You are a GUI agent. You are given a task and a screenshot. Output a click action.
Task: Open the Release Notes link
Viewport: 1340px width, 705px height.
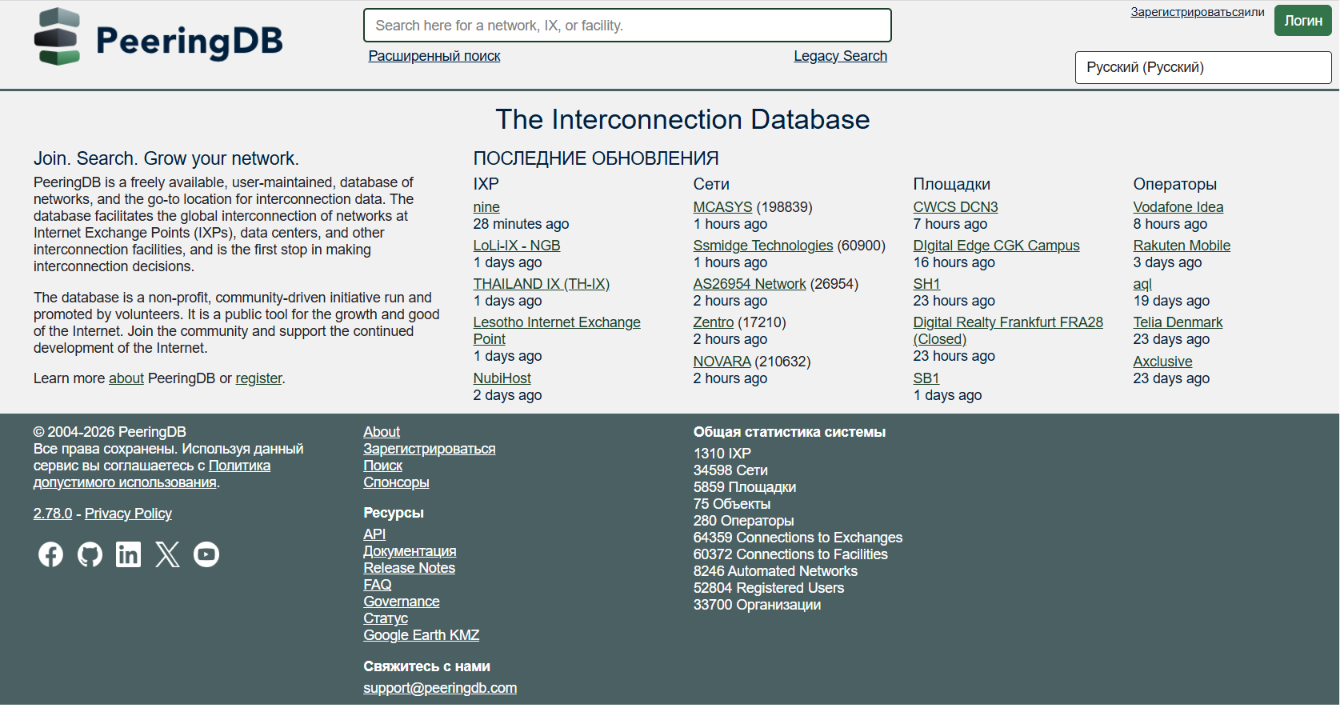point(409,568)
